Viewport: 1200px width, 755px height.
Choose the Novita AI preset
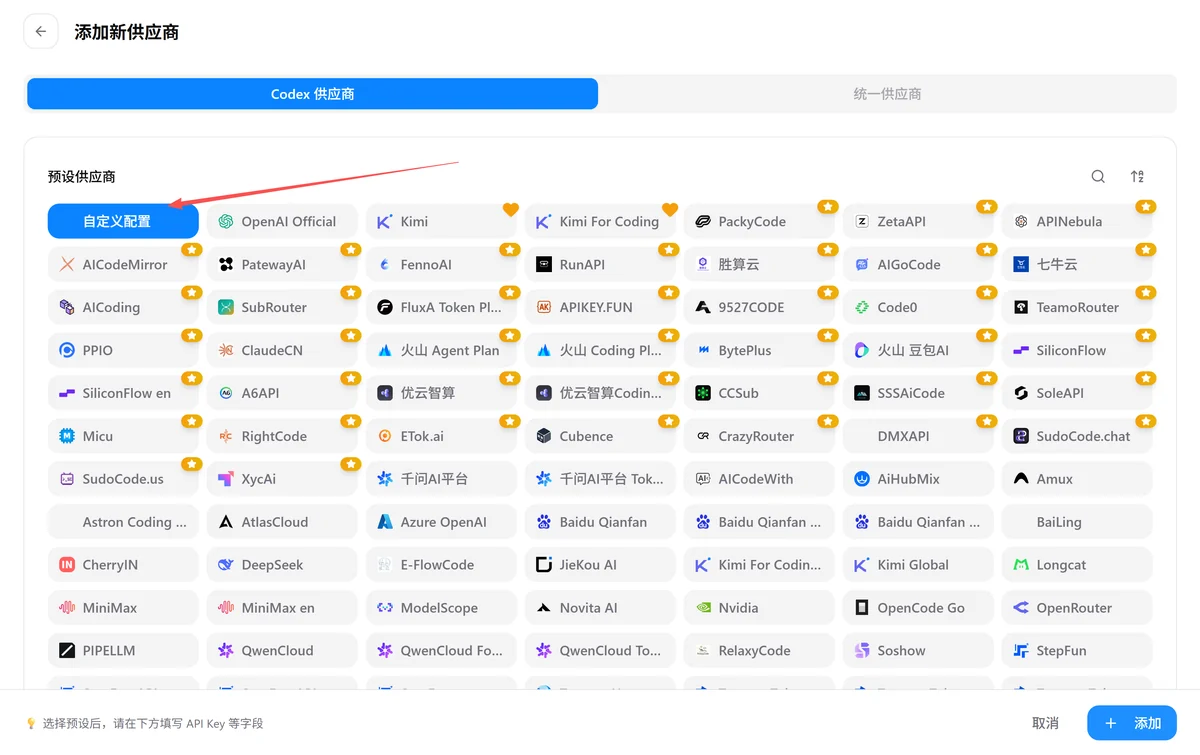(x=600, y=608)
